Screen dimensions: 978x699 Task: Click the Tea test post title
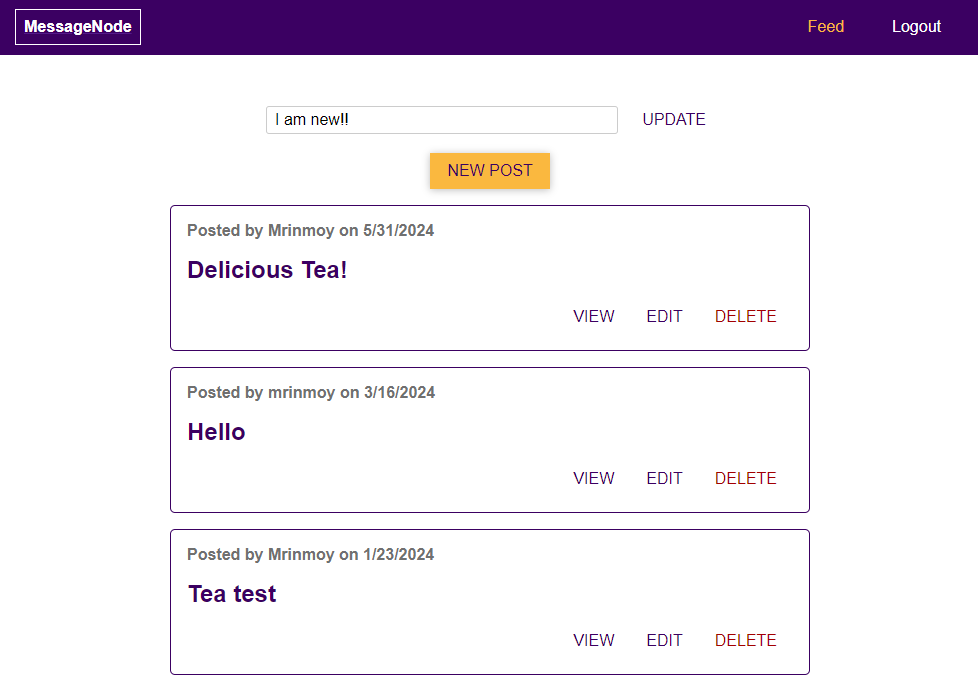coord(232,594)
